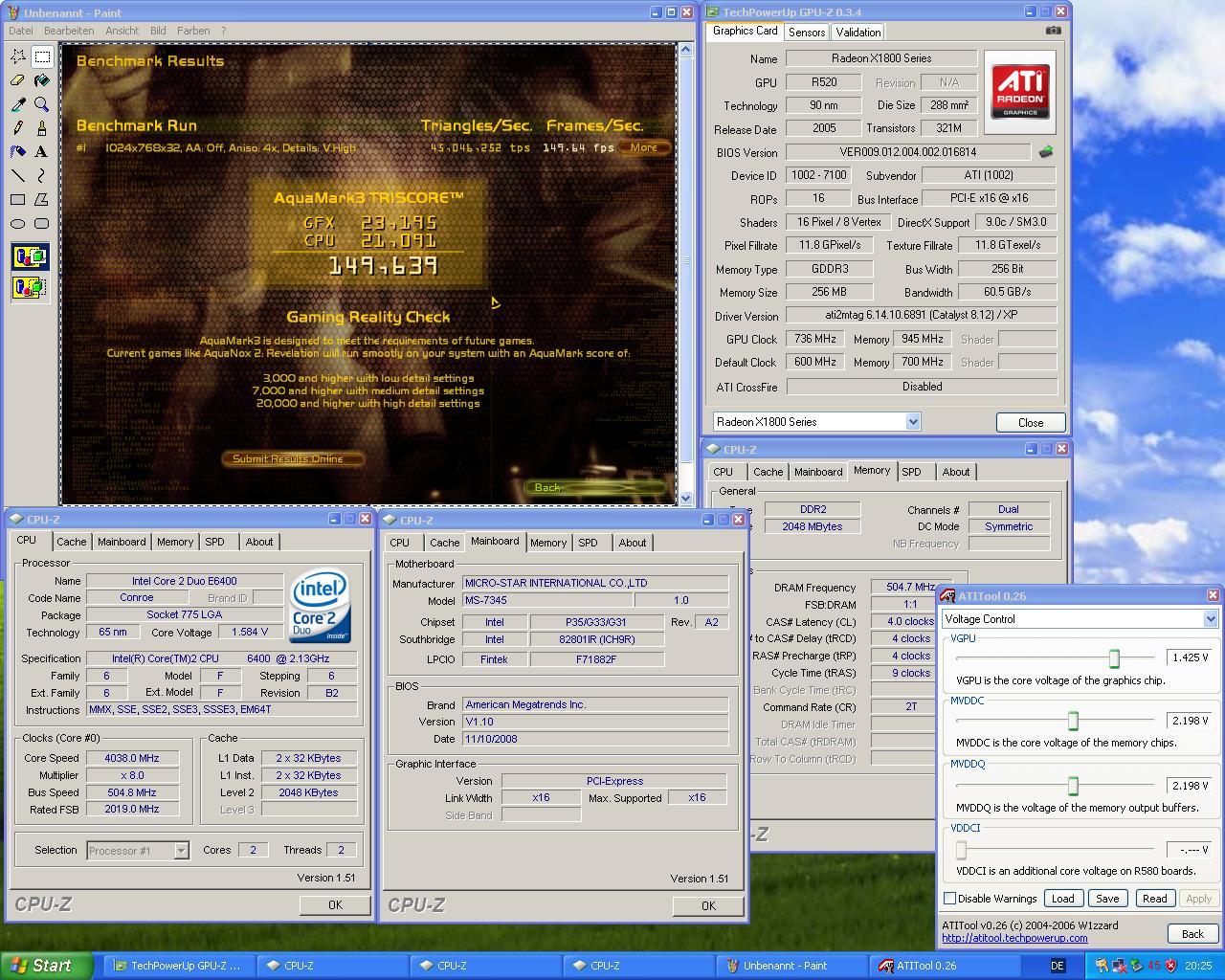Switch to TechPowerUp GPU-Z taskbar button
Viewport: 1225px width, 980px height.
pos(178,966)
